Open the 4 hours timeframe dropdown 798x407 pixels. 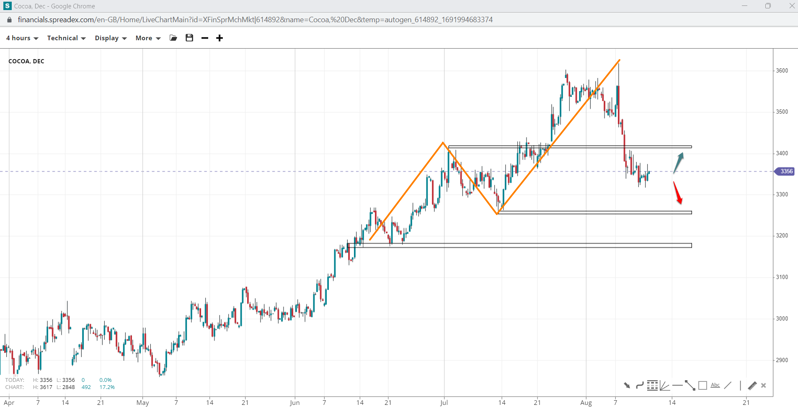pos(22,38)
